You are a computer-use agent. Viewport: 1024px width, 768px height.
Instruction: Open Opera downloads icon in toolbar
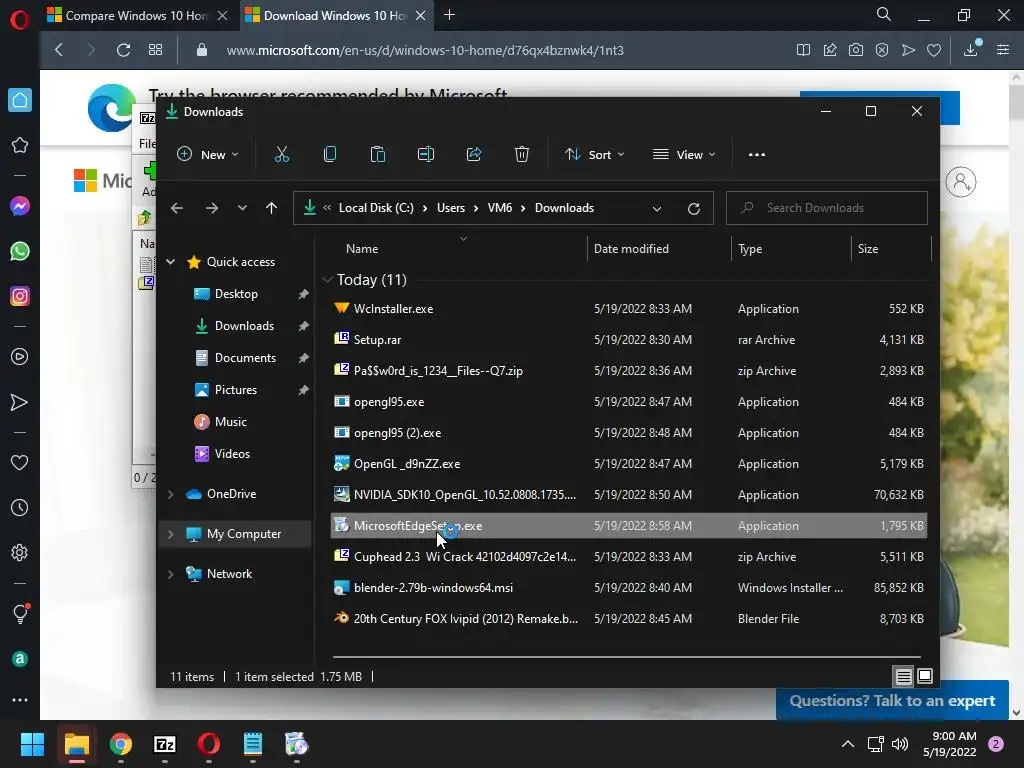(971, 50)
